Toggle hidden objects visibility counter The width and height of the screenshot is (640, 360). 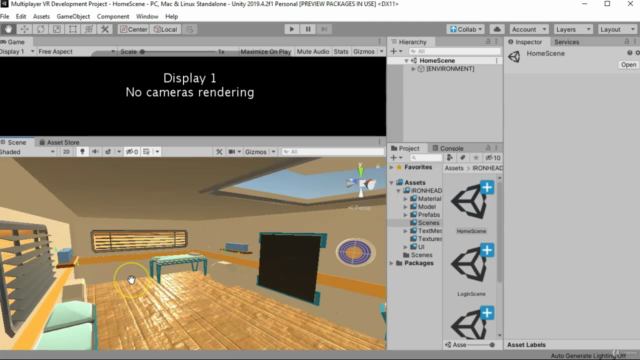click(132, 152)
